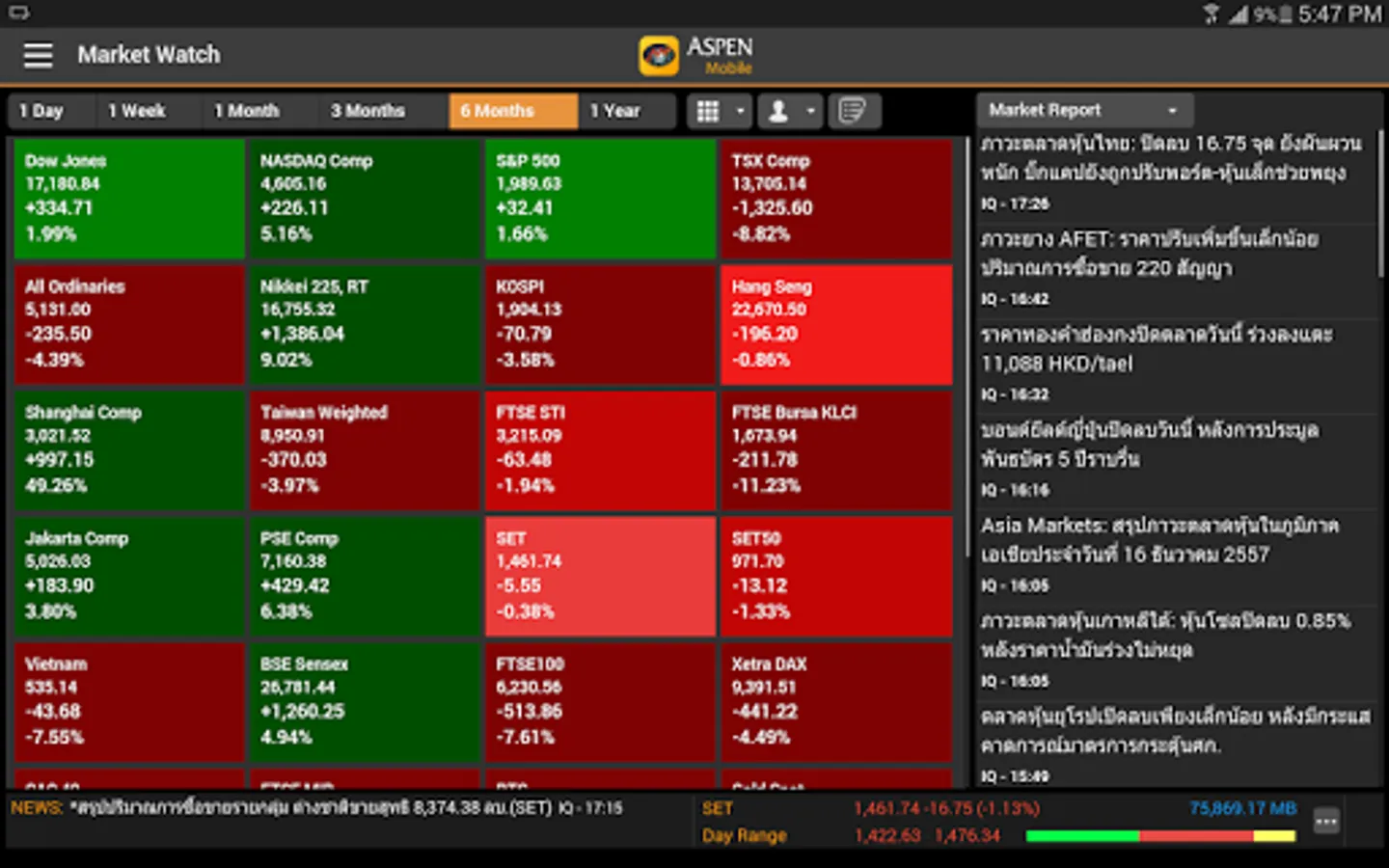This screenshot has width=1389, height=868.
Task: Tap the Day Range low value 1,422.63
Action: pos(887,836)
